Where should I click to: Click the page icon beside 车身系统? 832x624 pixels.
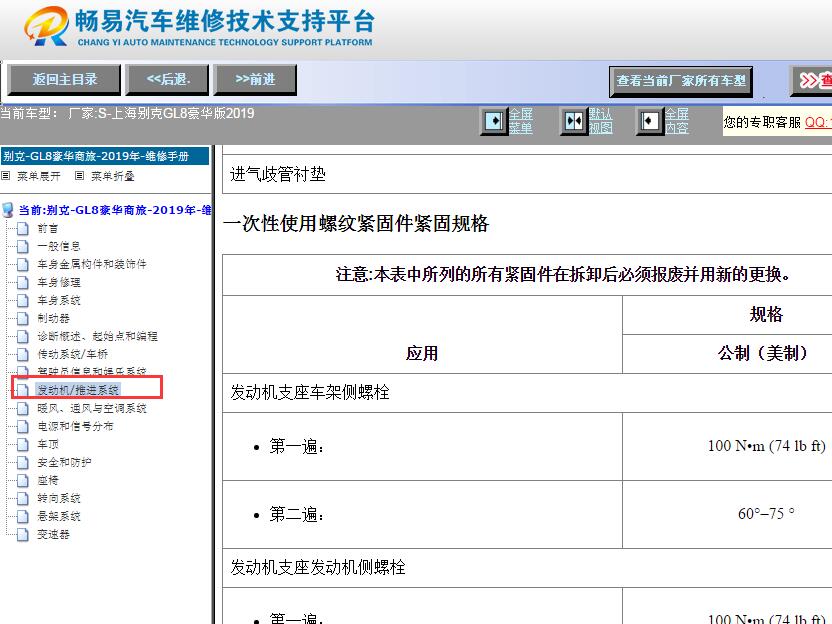click(23, 300)
